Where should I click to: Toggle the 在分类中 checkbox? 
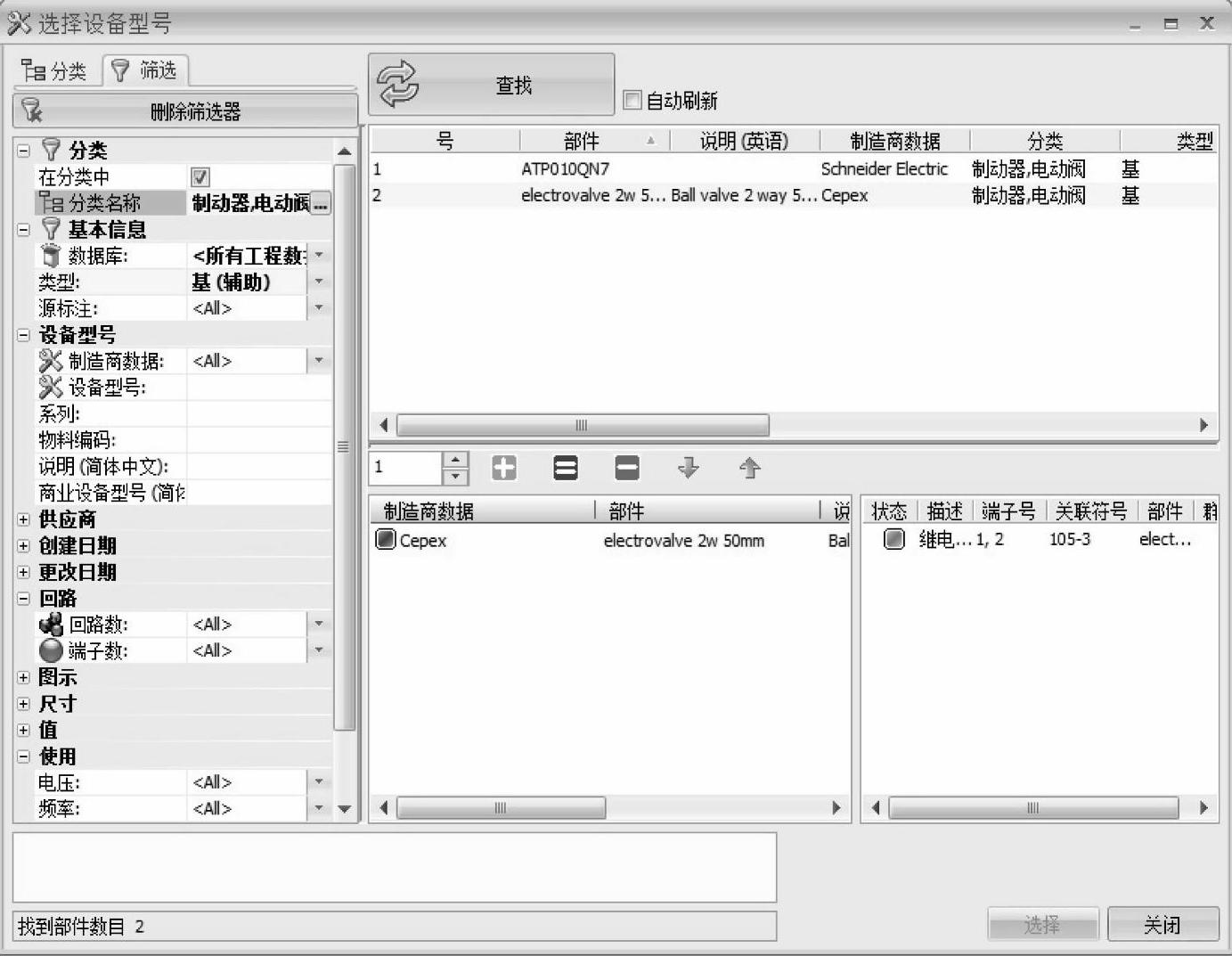[200, 177]
